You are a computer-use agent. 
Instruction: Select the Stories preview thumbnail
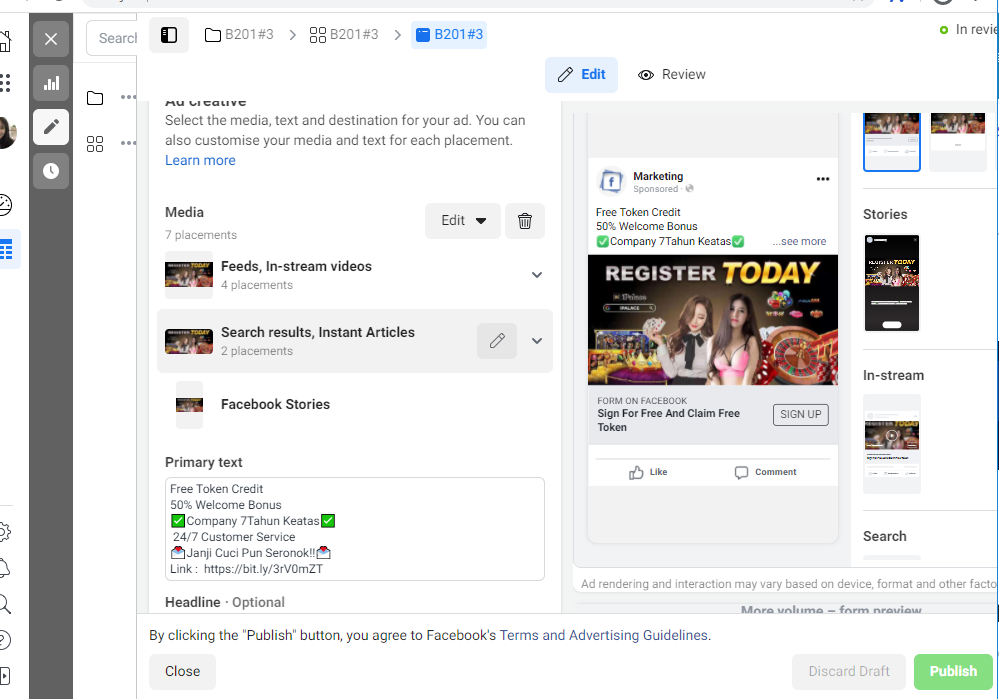(x=891, y=283)
